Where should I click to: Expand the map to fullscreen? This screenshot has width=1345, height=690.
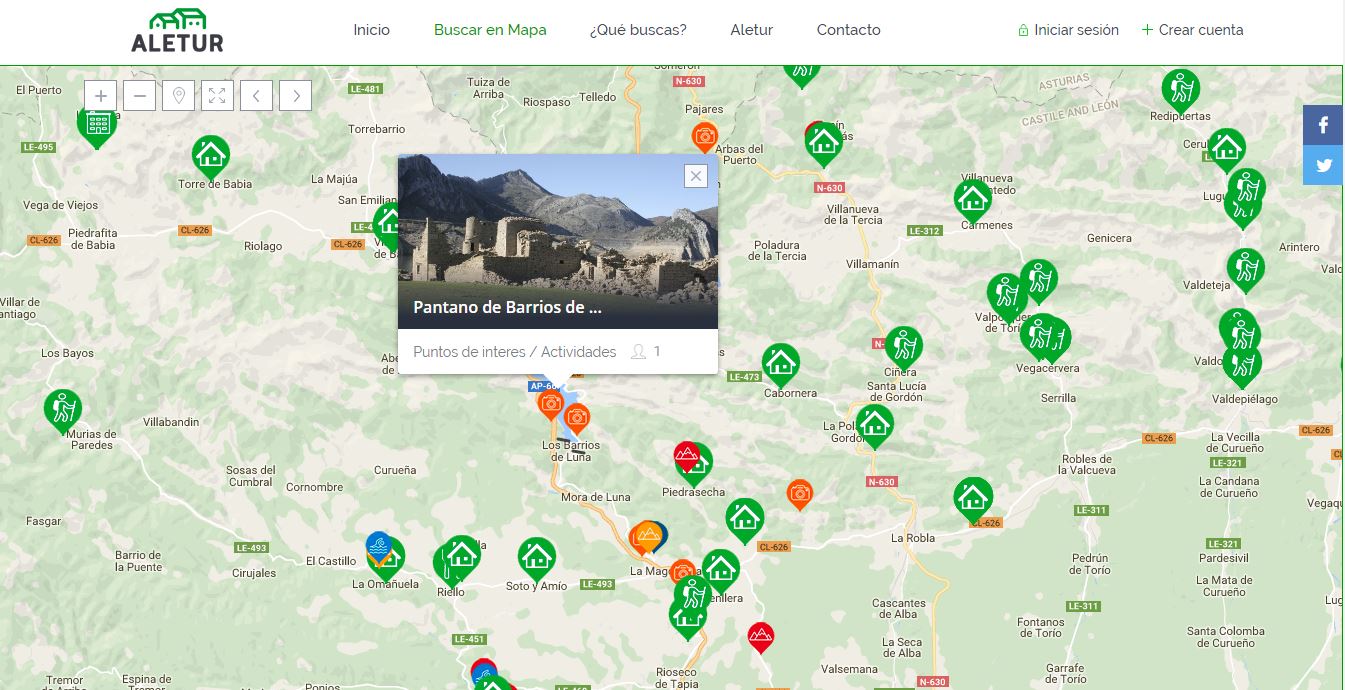[x=217, y=96]
